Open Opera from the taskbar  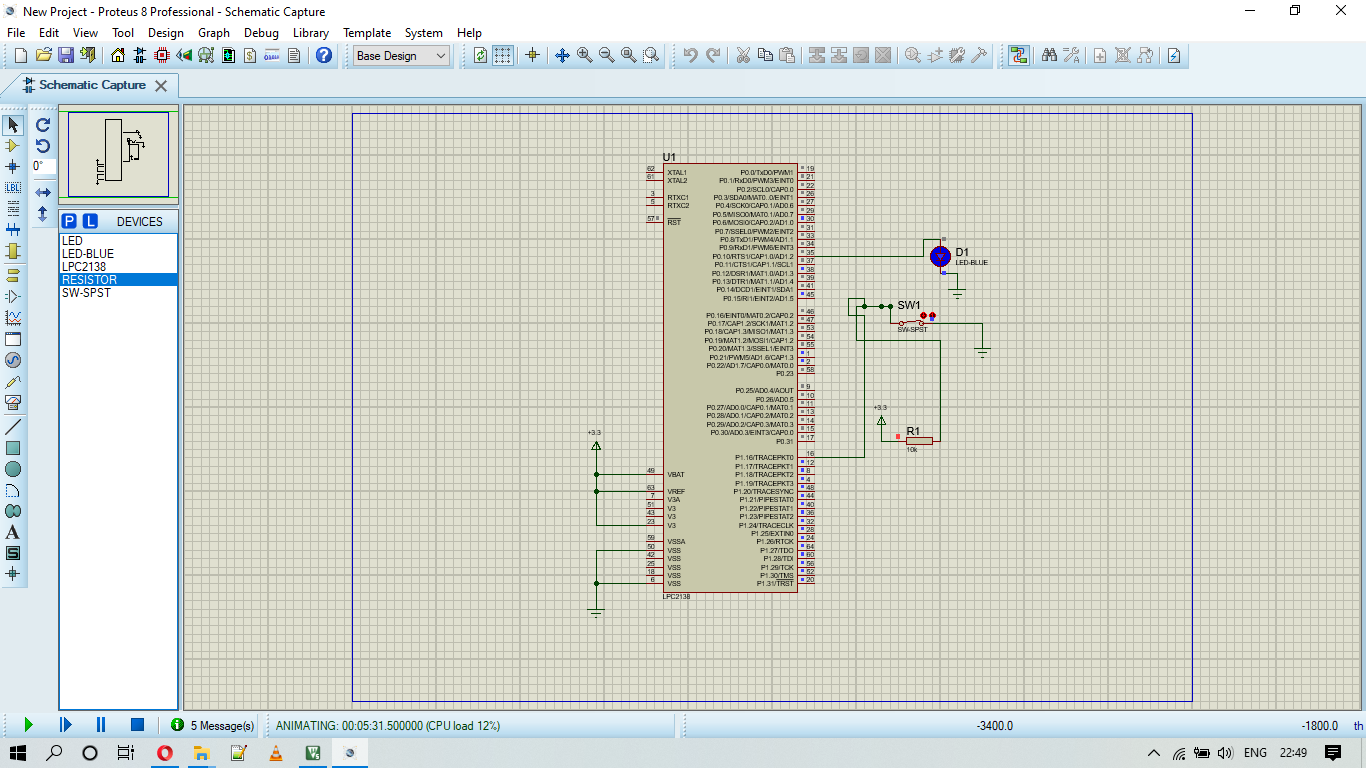pos(164,753)
